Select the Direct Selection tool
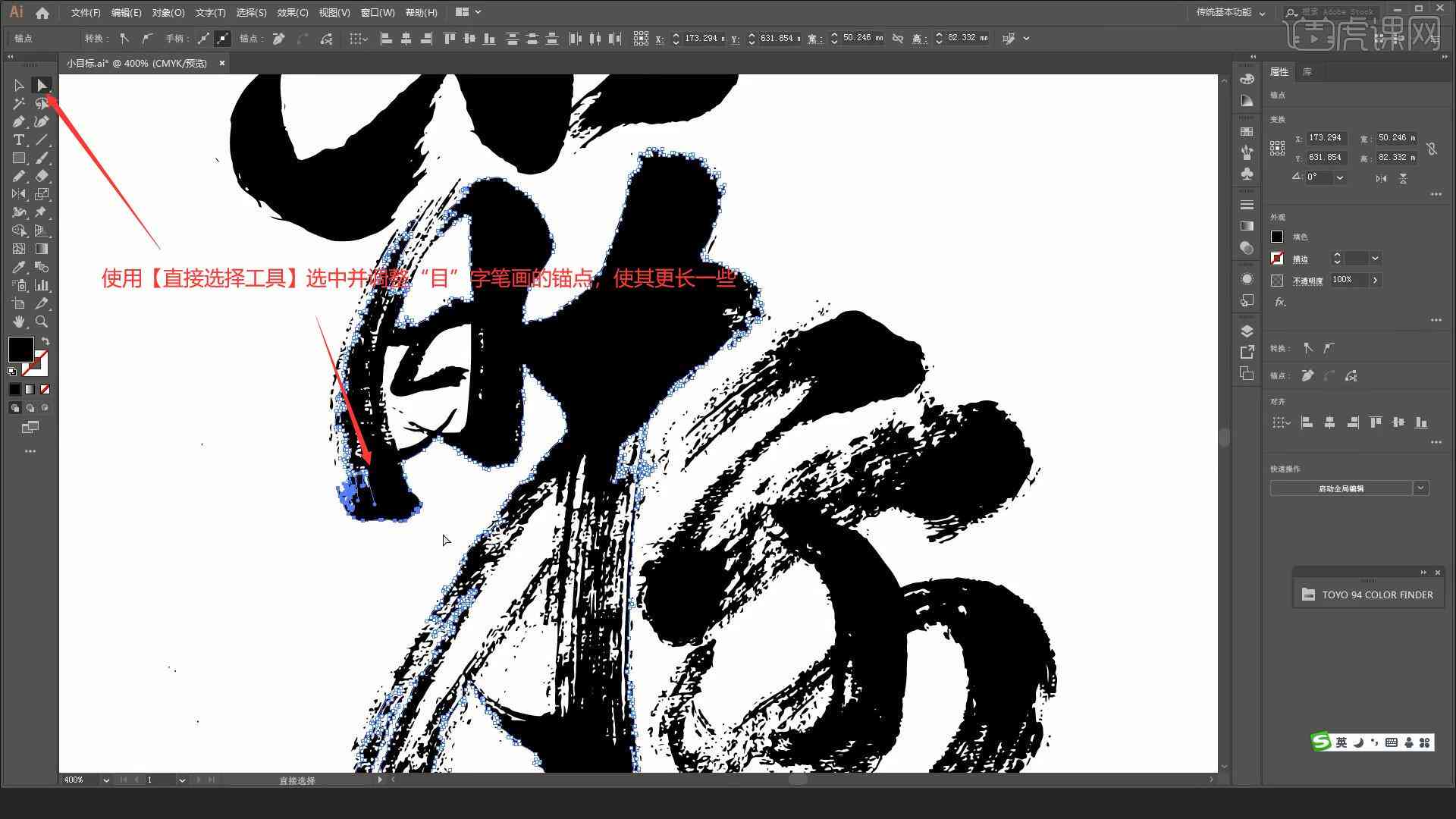This screenshot has height=819, width=1456. coord(41,84)
